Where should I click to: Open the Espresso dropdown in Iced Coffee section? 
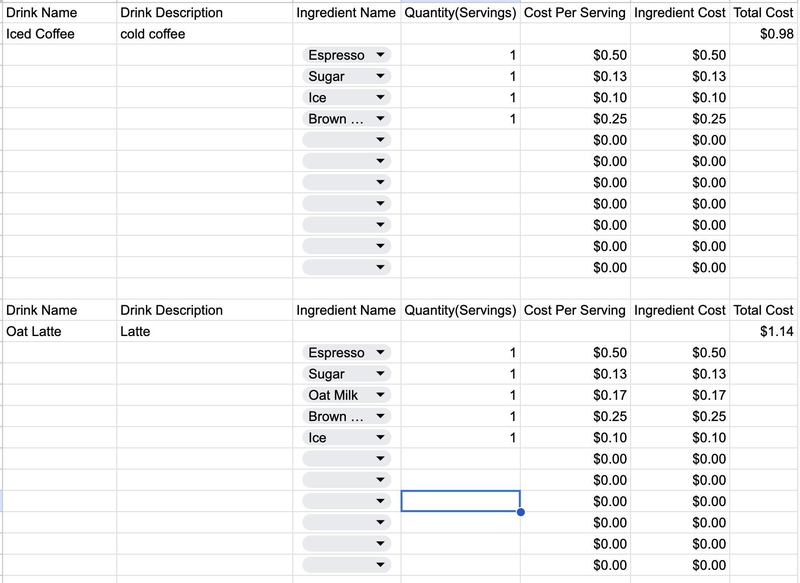[x=380, y=55]
